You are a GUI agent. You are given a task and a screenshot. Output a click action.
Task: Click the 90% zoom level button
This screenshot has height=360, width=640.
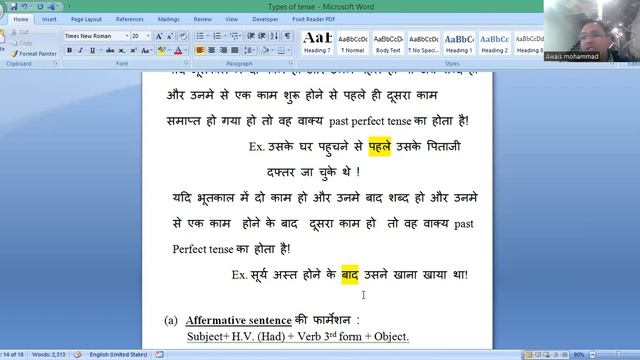[x=579, y=355]
